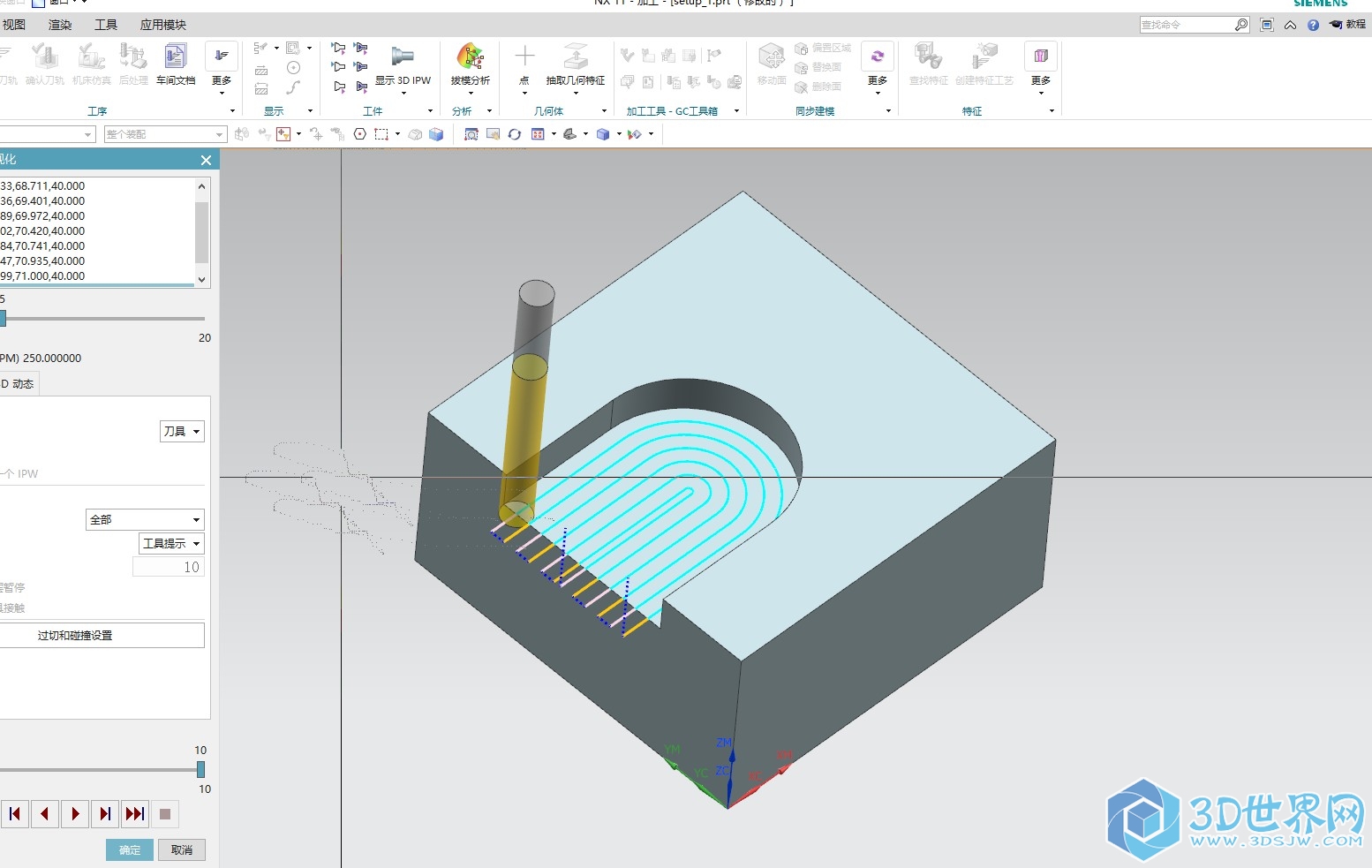Open the 工具提示 dropdown

pos(172,543)
